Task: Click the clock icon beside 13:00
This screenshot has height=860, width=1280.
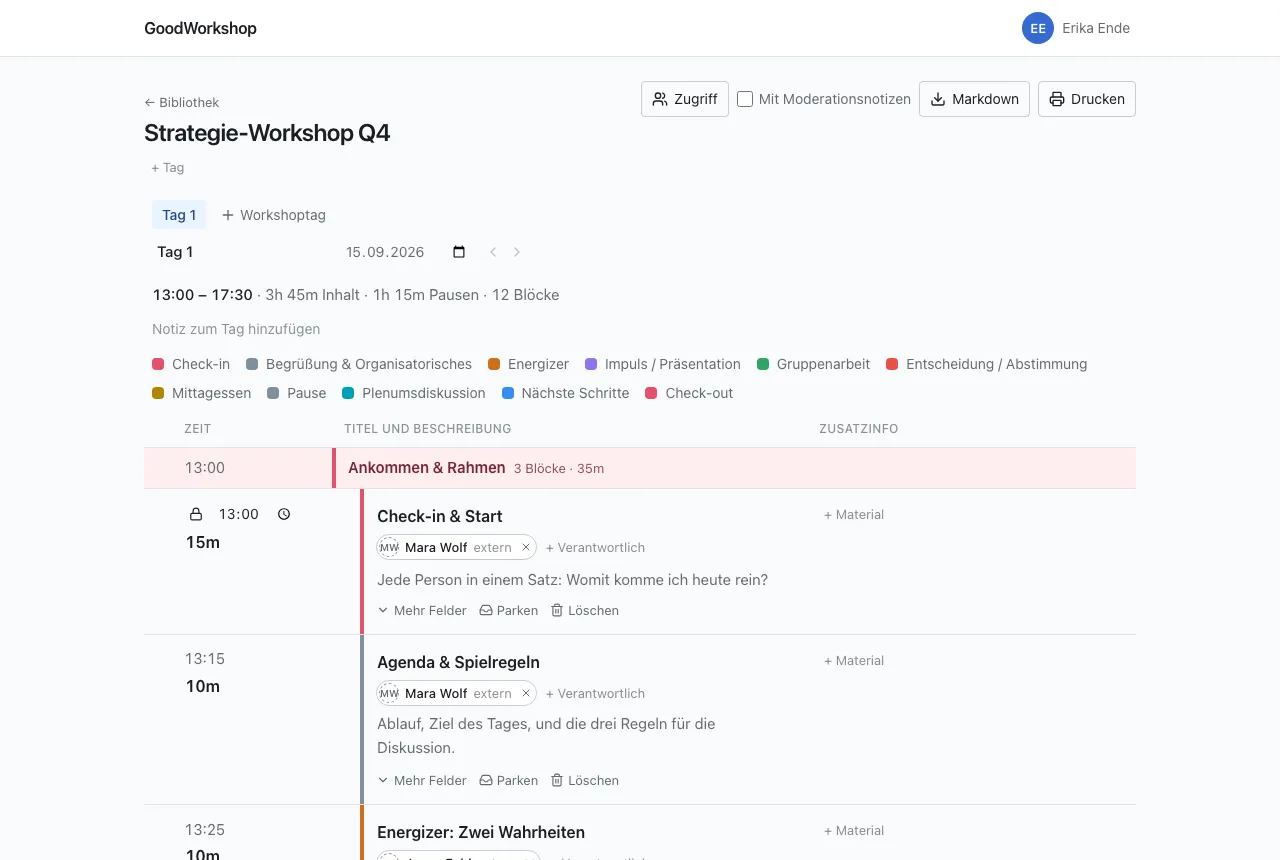Action: click(x=284, y=514)
